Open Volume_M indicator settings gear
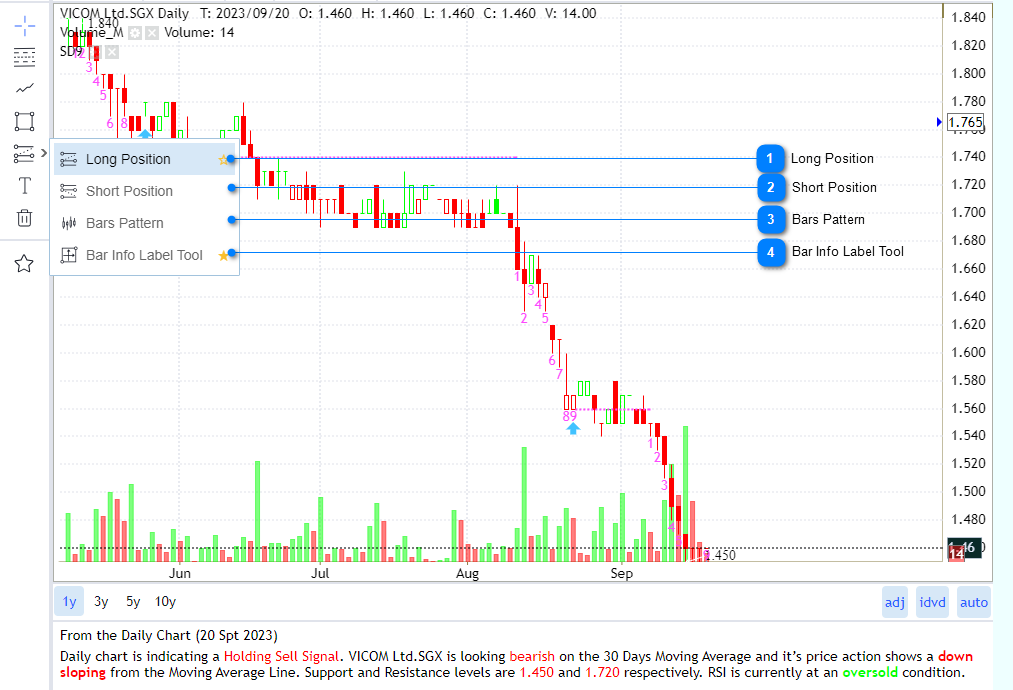 135,33
